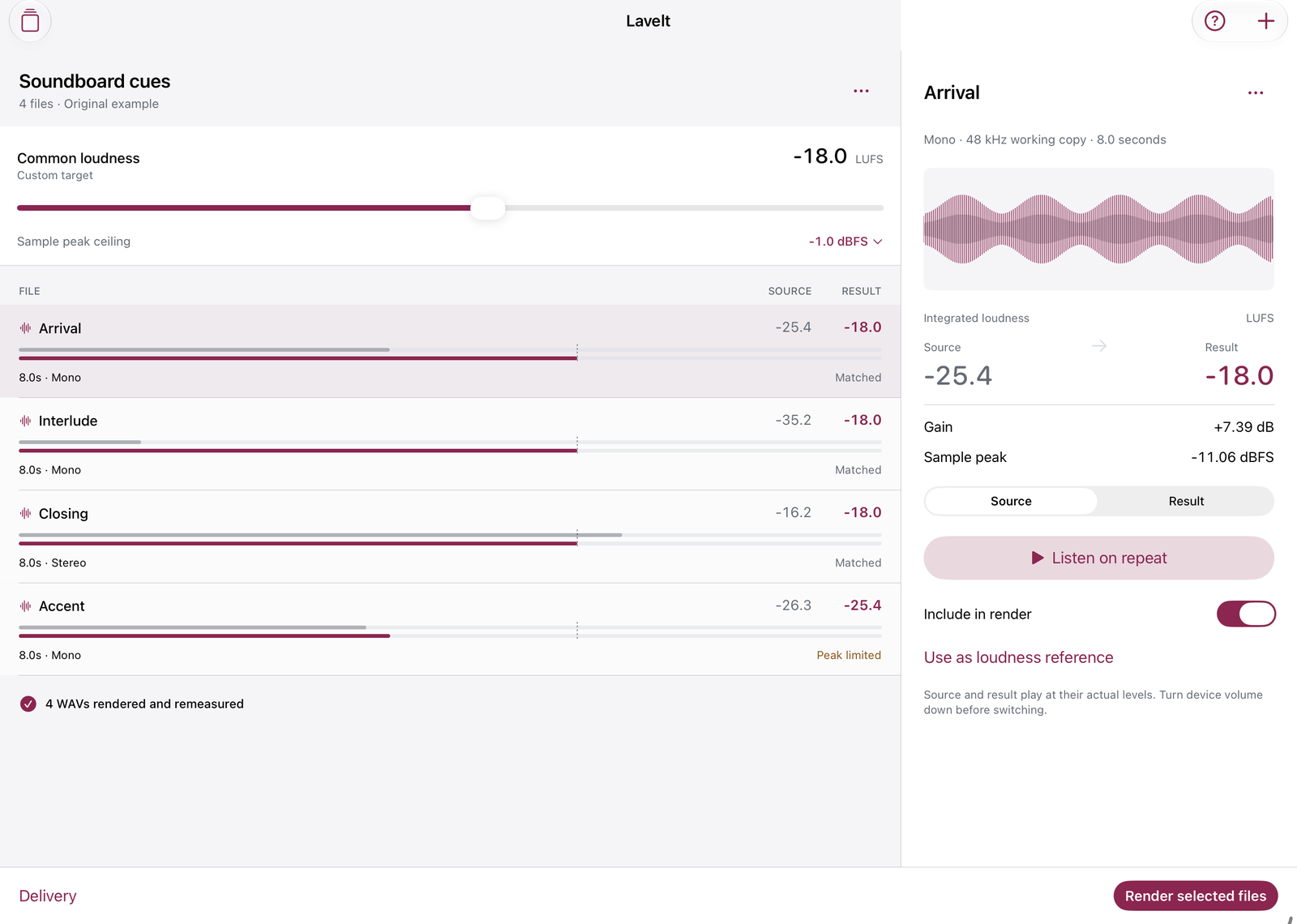
Task: Click the Soundboard cues title
Action: tap(95, 81)
